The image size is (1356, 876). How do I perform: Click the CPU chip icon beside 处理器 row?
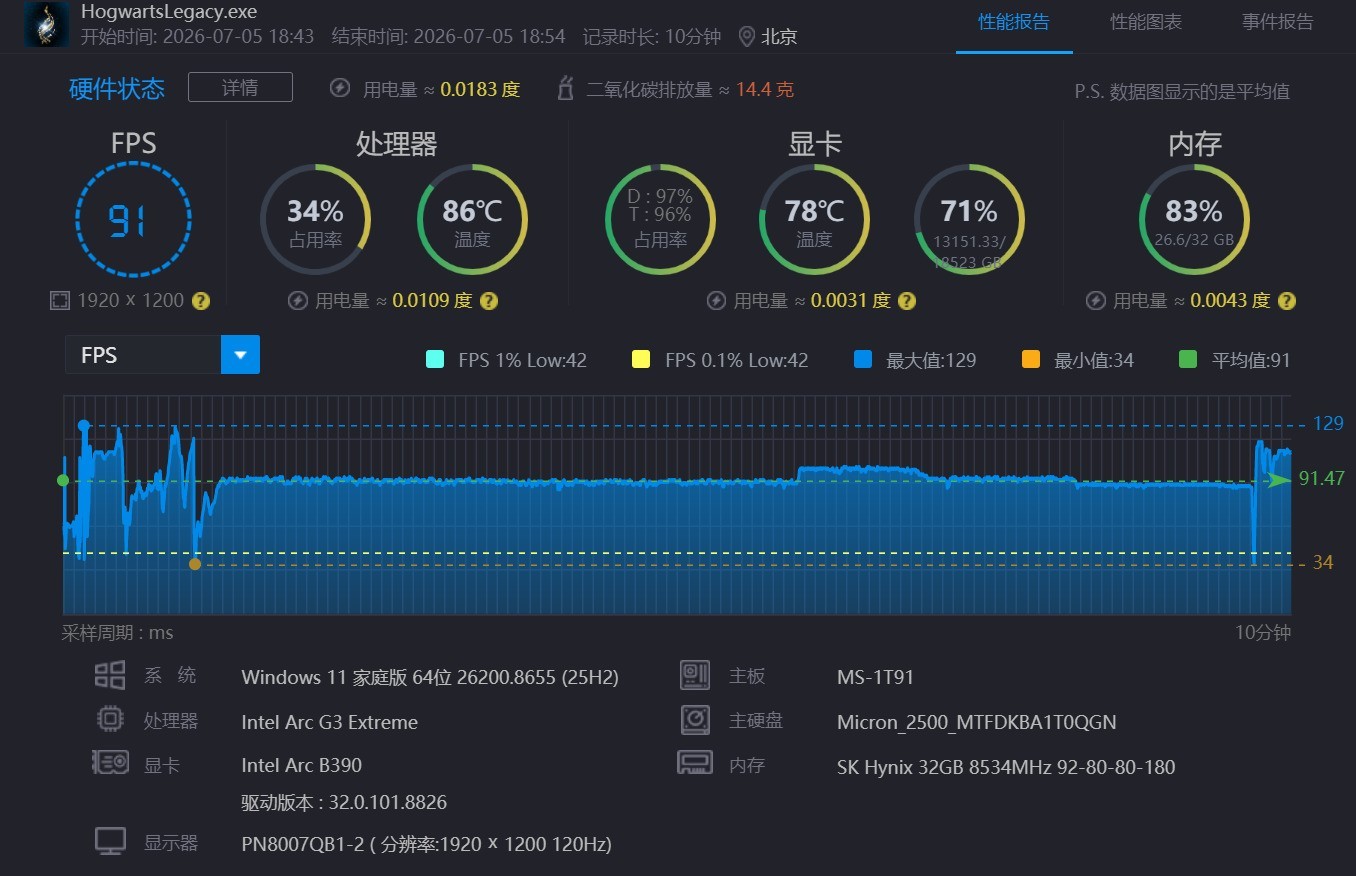(x=110, y=720)
